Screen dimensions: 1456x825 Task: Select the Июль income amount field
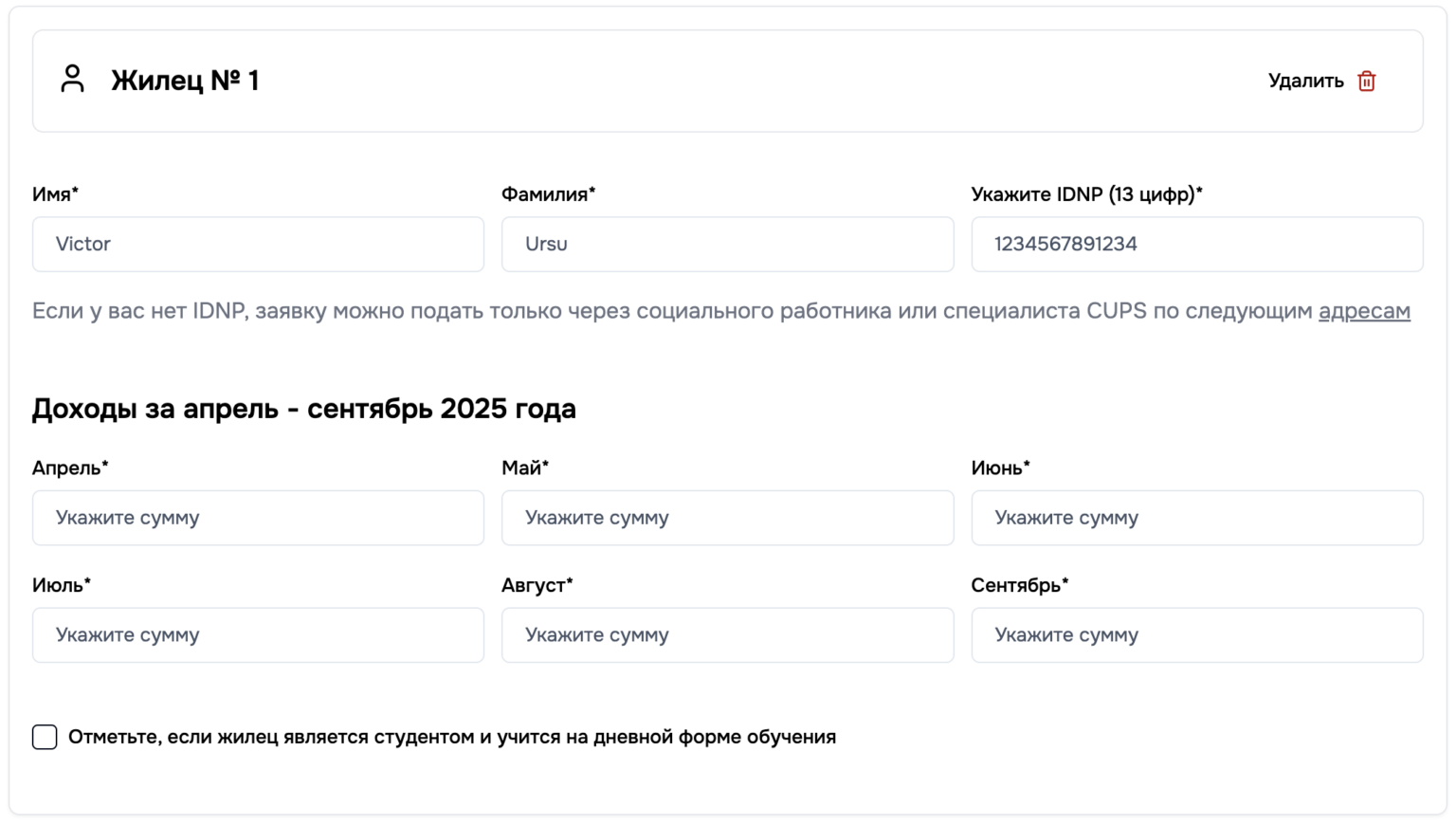pos(258,635)
